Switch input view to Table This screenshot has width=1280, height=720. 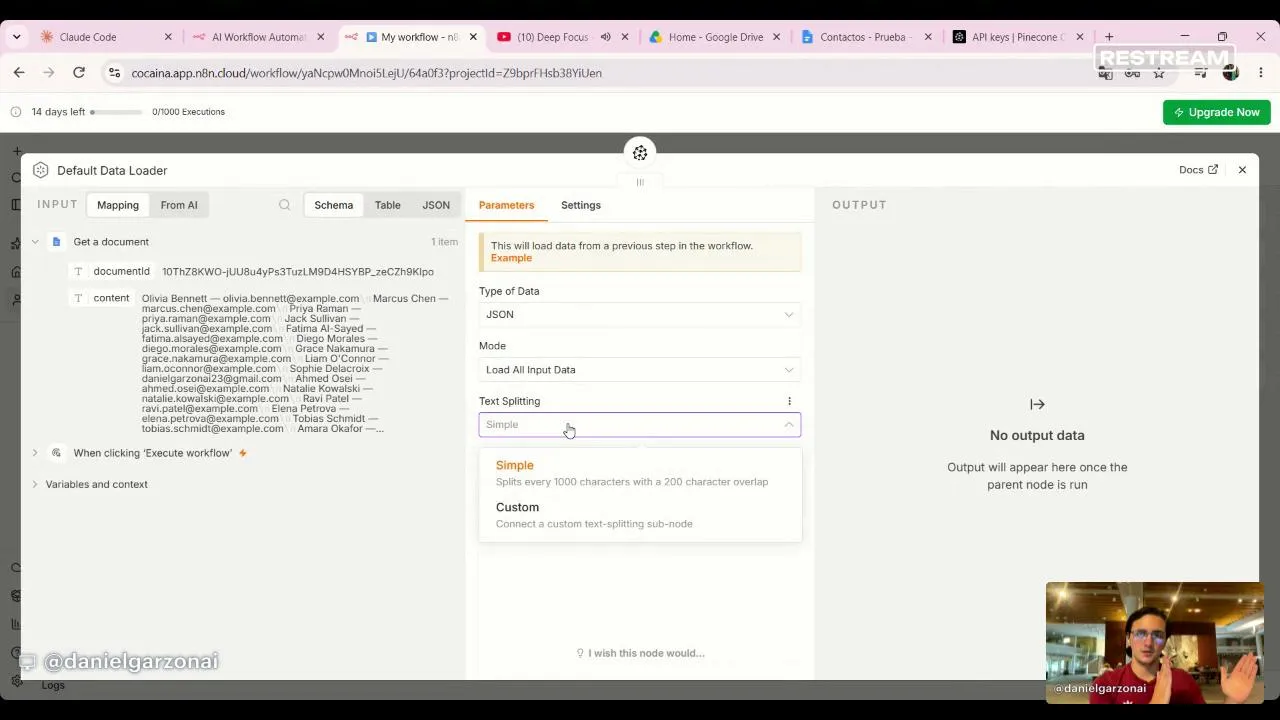coord(388,205)
